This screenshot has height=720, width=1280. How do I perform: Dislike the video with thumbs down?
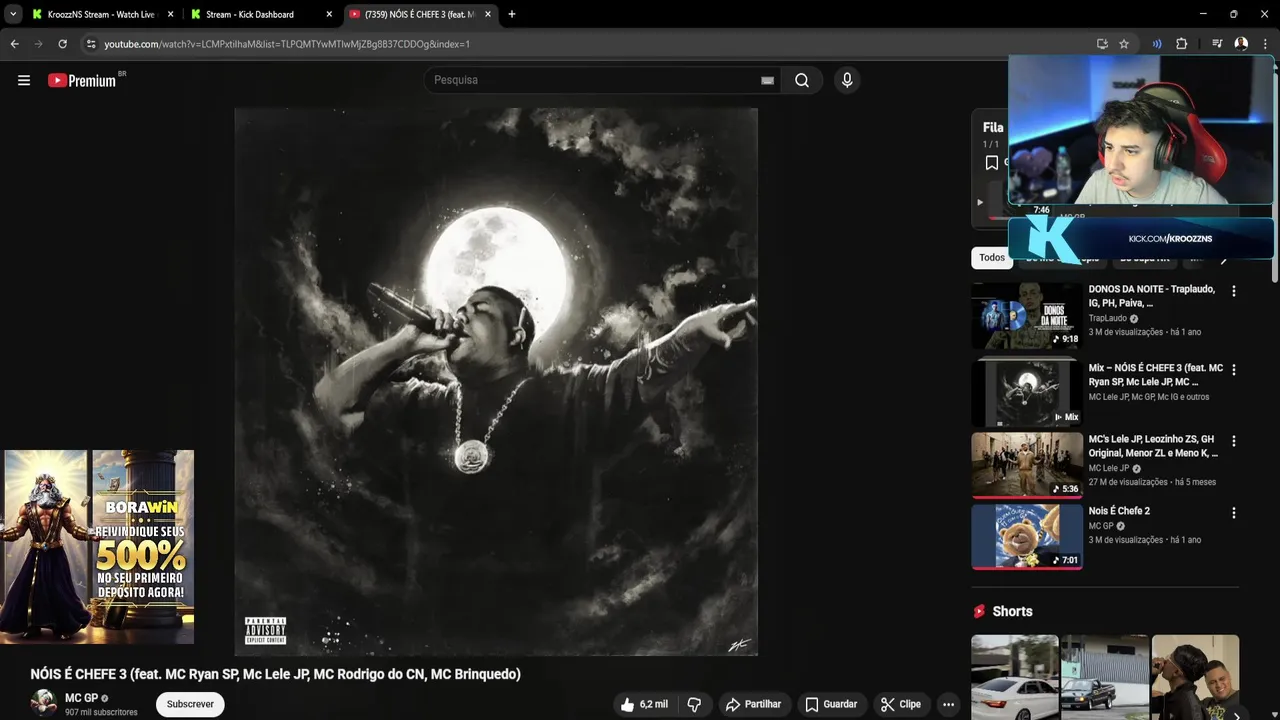point(694,704)
